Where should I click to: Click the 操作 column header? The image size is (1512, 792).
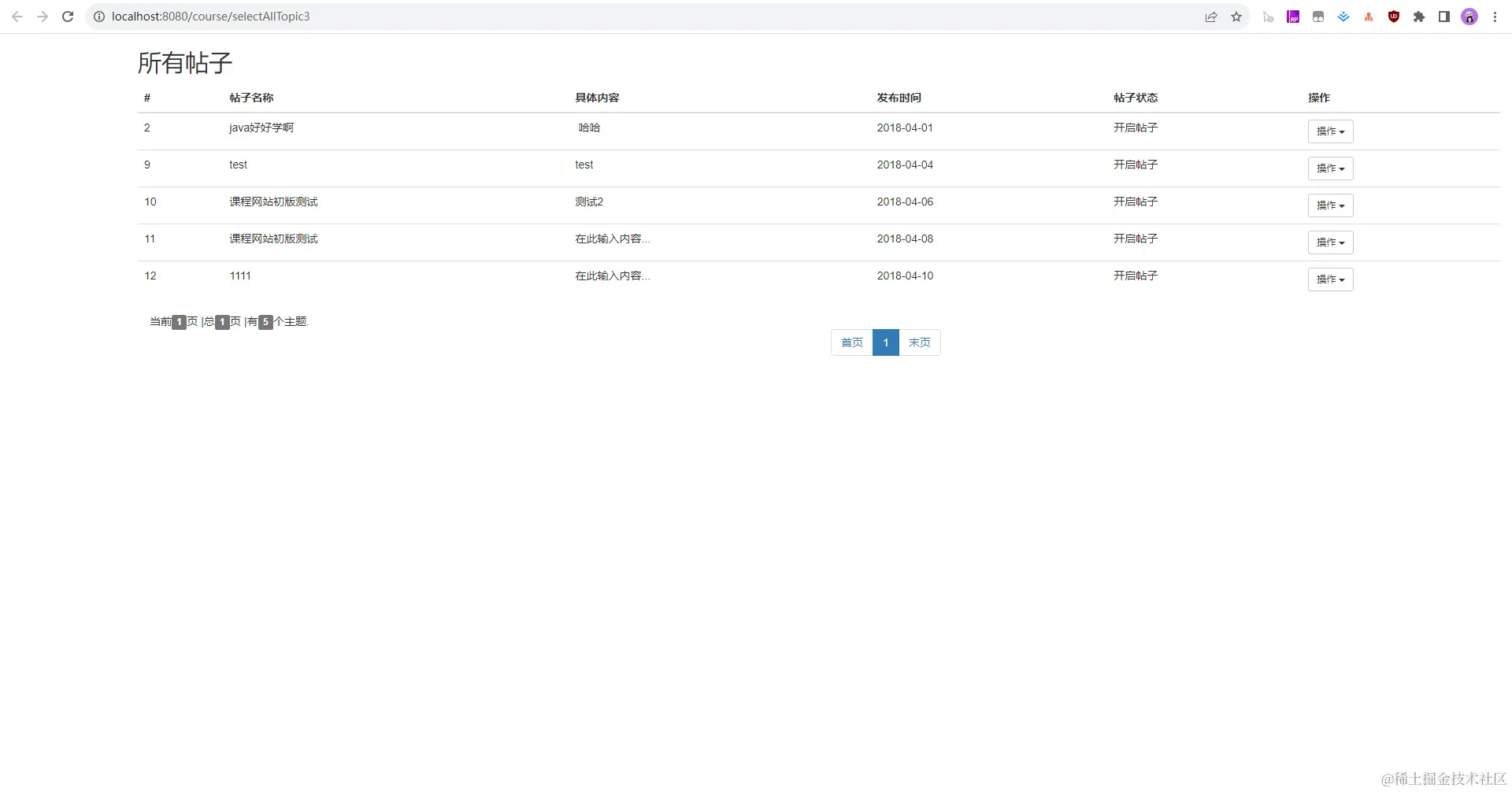pyautogui.click(x=1319, y=98)
